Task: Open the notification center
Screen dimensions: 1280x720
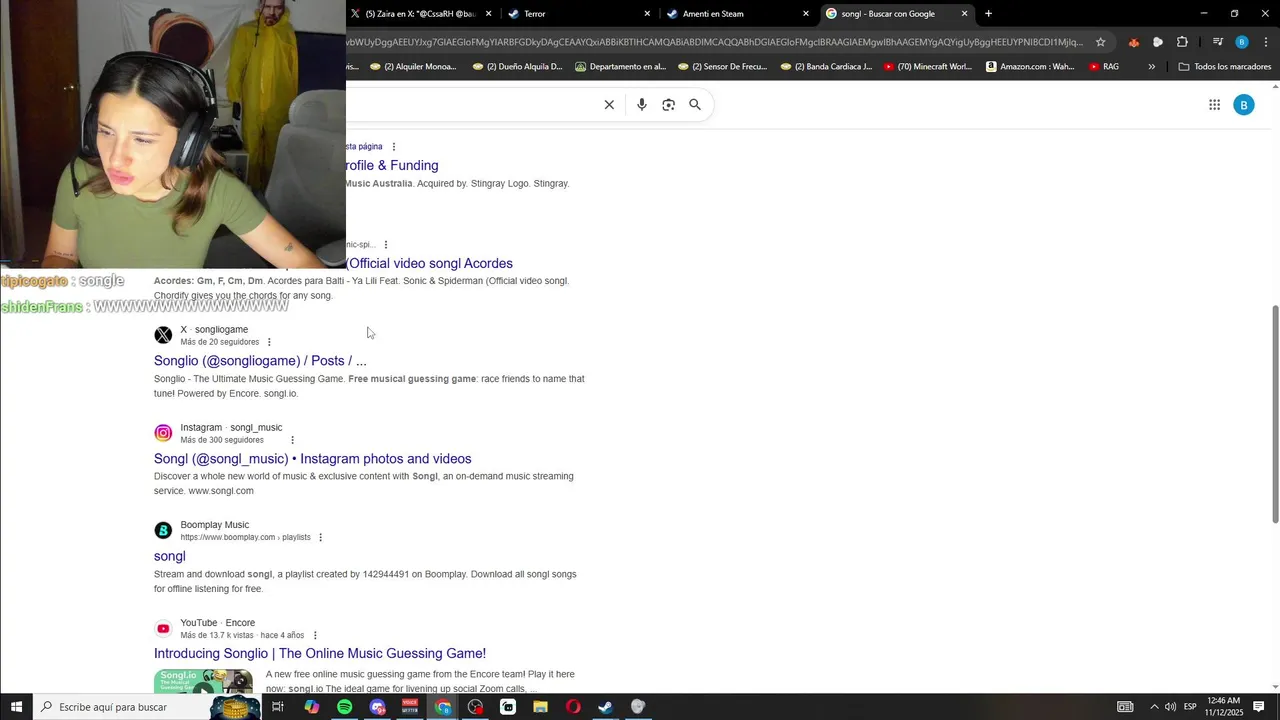Action: (1259, 707)
